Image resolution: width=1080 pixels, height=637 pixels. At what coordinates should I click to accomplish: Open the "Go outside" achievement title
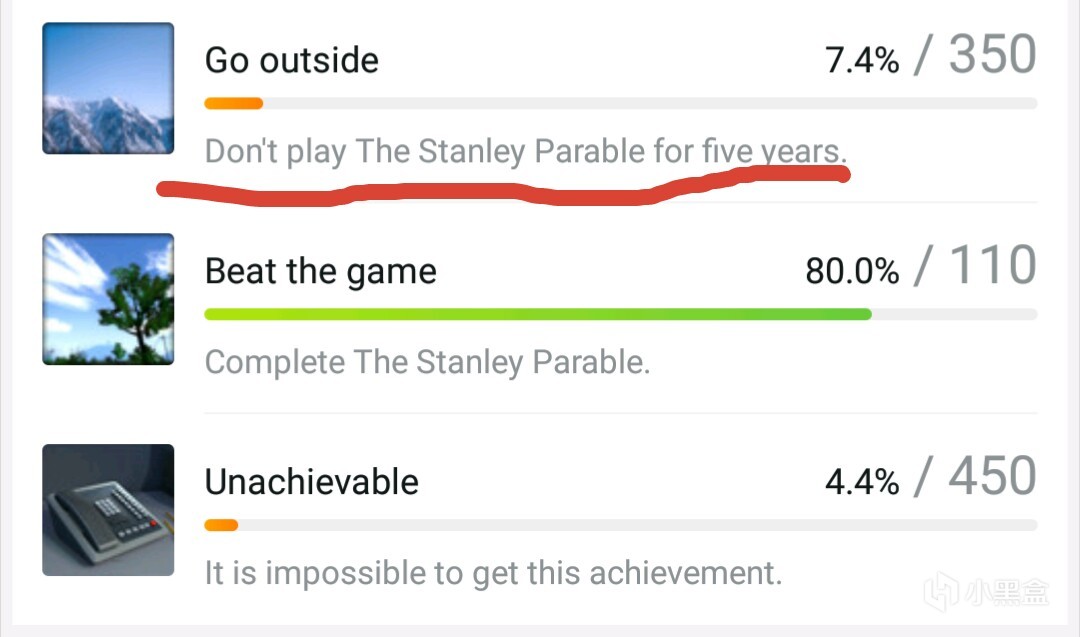(291, 60)
